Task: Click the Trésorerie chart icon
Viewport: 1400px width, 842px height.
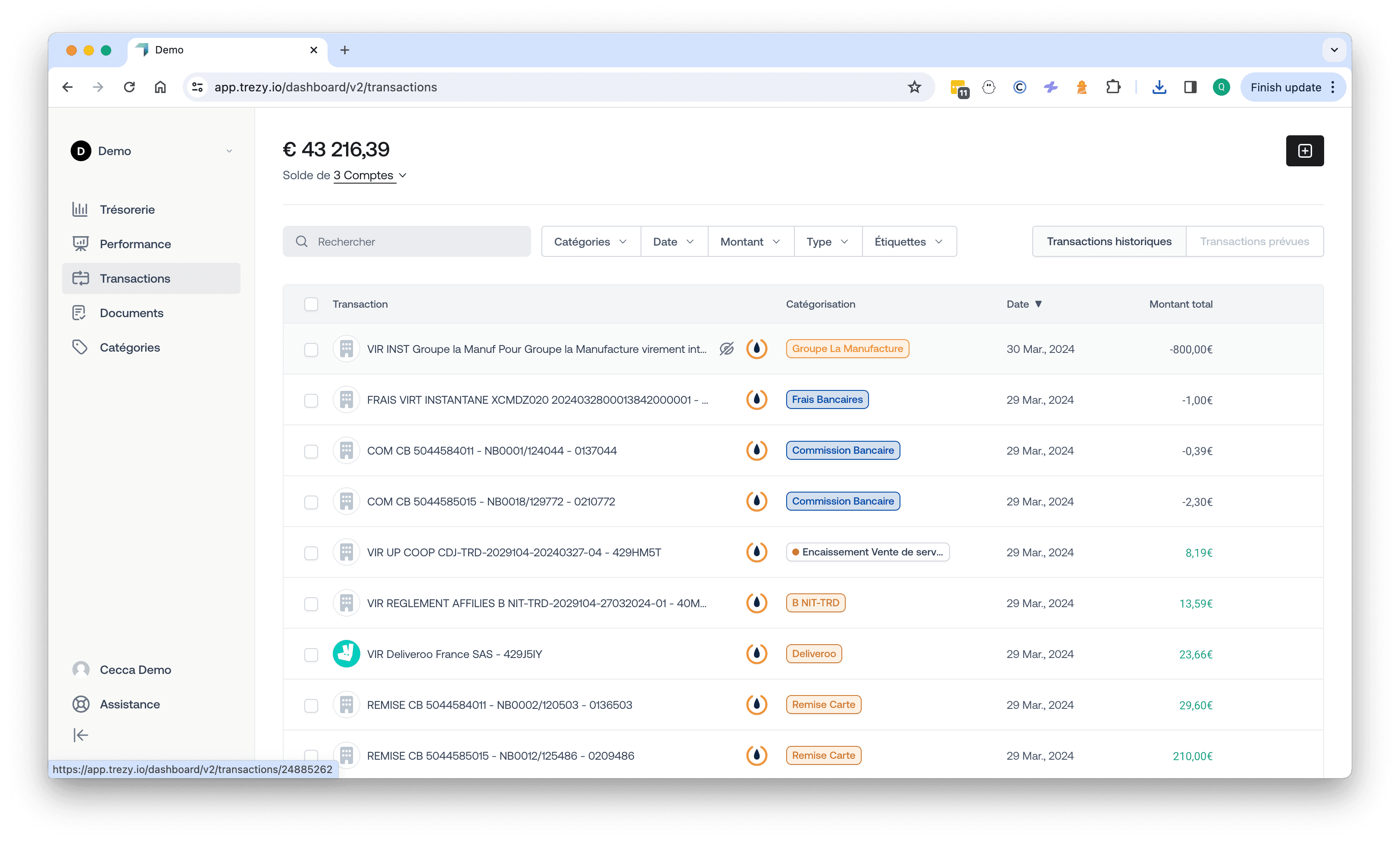Action: (80, 209)
